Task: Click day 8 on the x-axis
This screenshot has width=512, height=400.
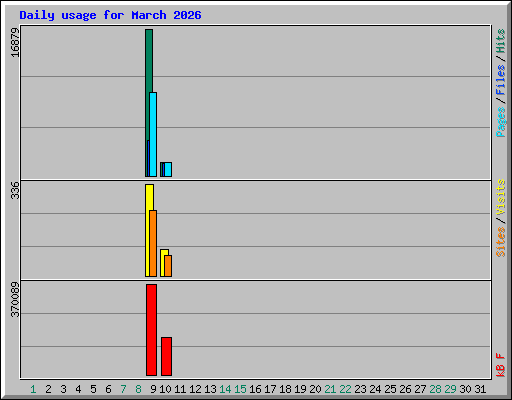Action: pos(138,389)
